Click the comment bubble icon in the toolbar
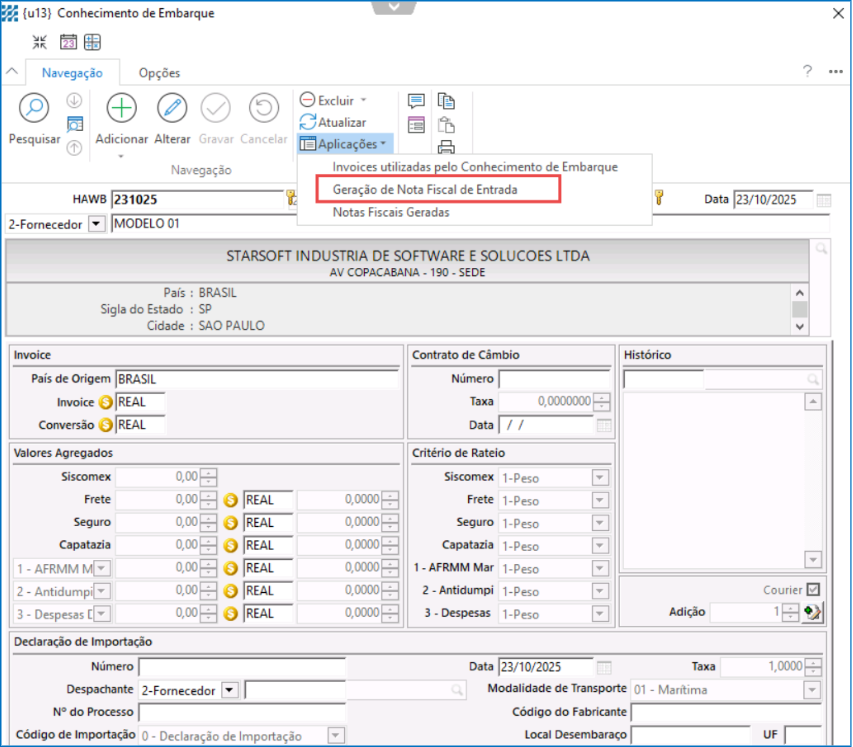 pos(416,101)
